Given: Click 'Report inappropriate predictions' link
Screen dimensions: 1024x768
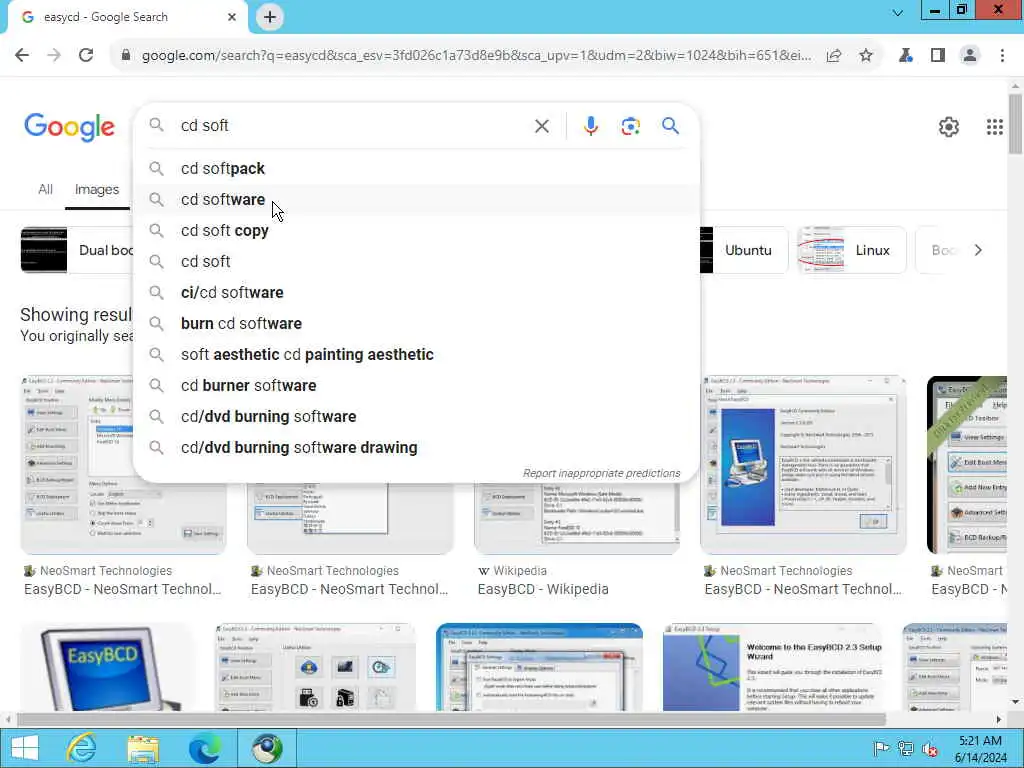Looking at the screenshot, I should tap(601, 473).
